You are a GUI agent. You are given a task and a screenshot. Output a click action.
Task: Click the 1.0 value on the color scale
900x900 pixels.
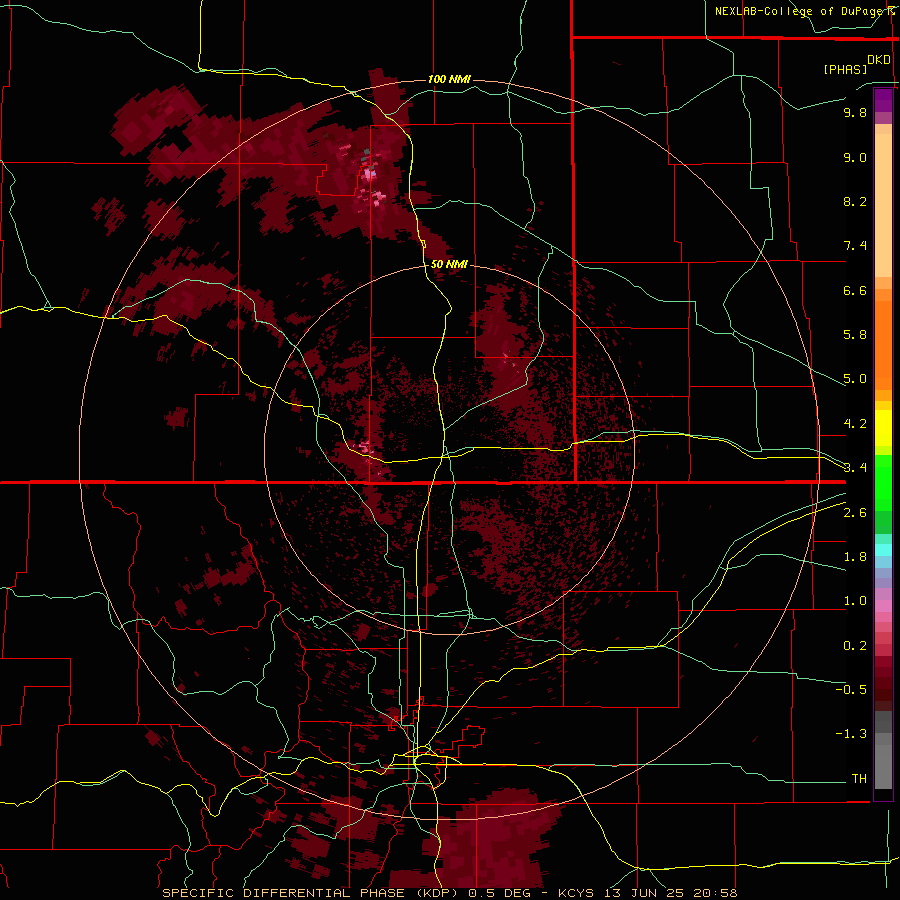pyautogui.click(x=855, y=601)
